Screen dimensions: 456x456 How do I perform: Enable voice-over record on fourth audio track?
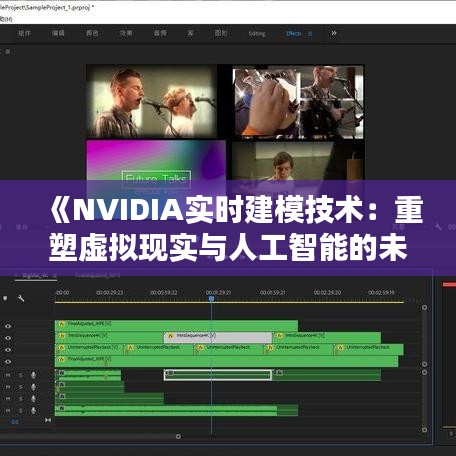33,411
